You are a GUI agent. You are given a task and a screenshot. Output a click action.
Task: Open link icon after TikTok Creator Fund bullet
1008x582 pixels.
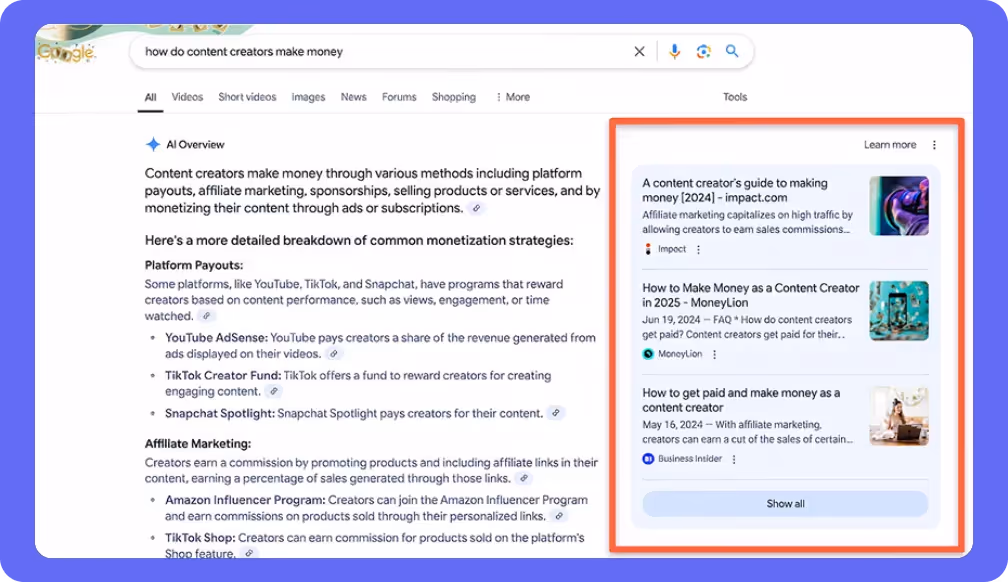tap(274, 391)
